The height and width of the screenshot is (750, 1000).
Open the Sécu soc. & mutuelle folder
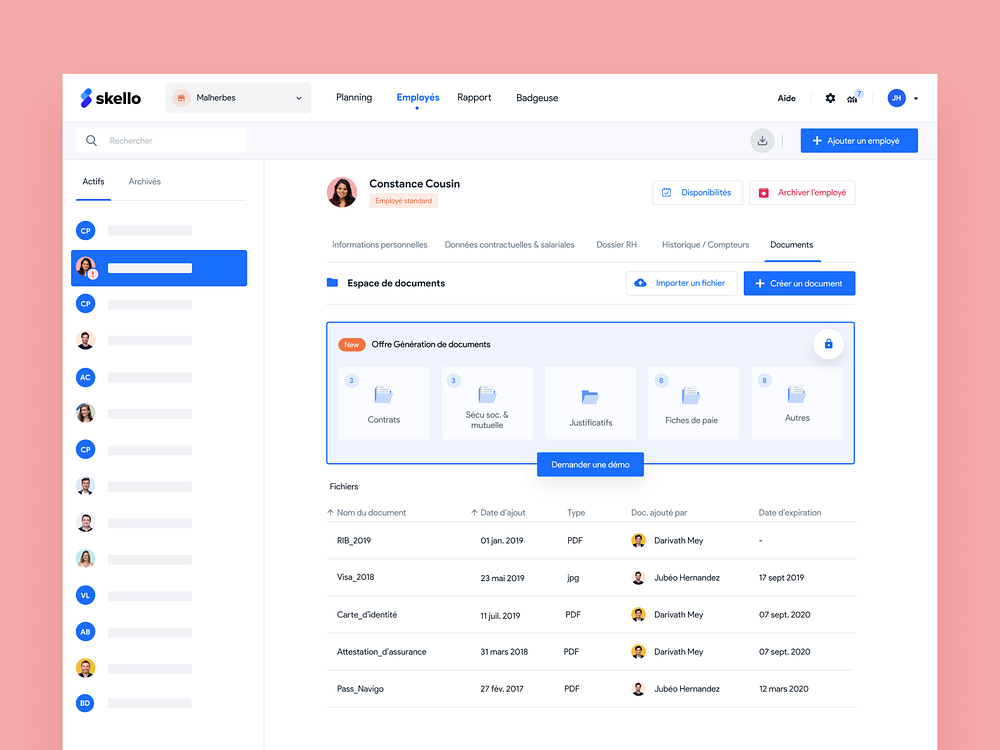pyautogui.click(x=487, y=402)
